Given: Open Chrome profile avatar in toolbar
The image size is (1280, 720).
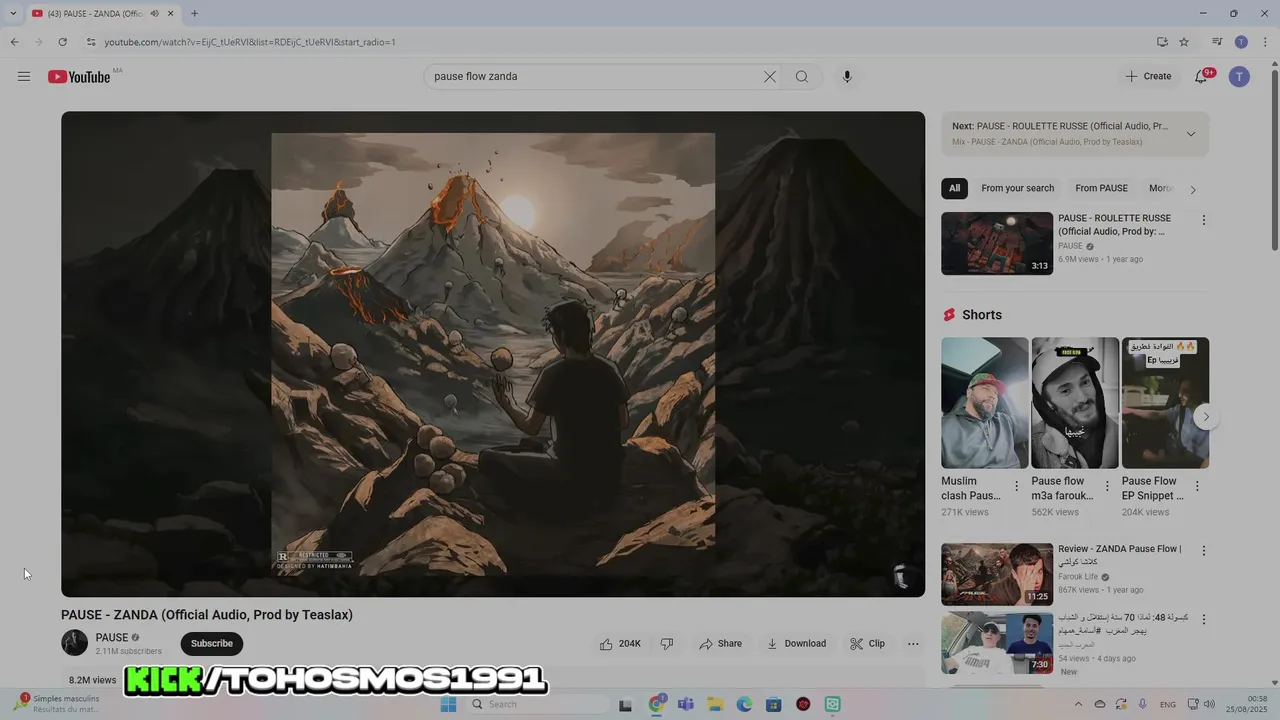Looking at the screenshot, I should pos(1241,42).
